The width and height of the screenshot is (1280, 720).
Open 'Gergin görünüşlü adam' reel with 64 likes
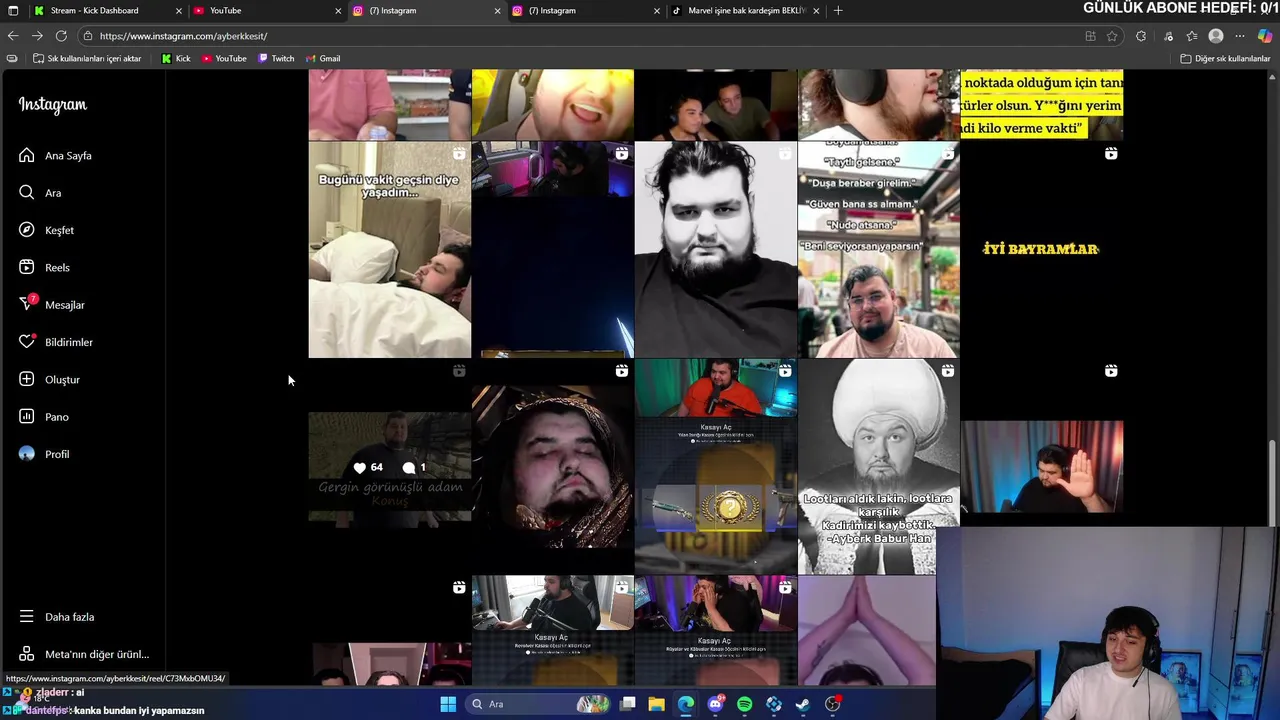(389, 466)
